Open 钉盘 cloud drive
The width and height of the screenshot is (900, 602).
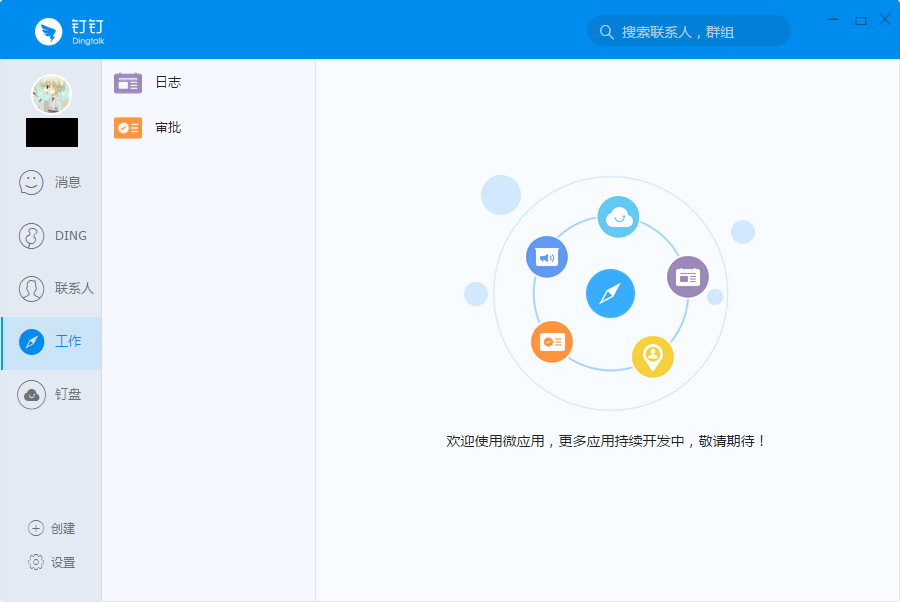coord(51,395)
